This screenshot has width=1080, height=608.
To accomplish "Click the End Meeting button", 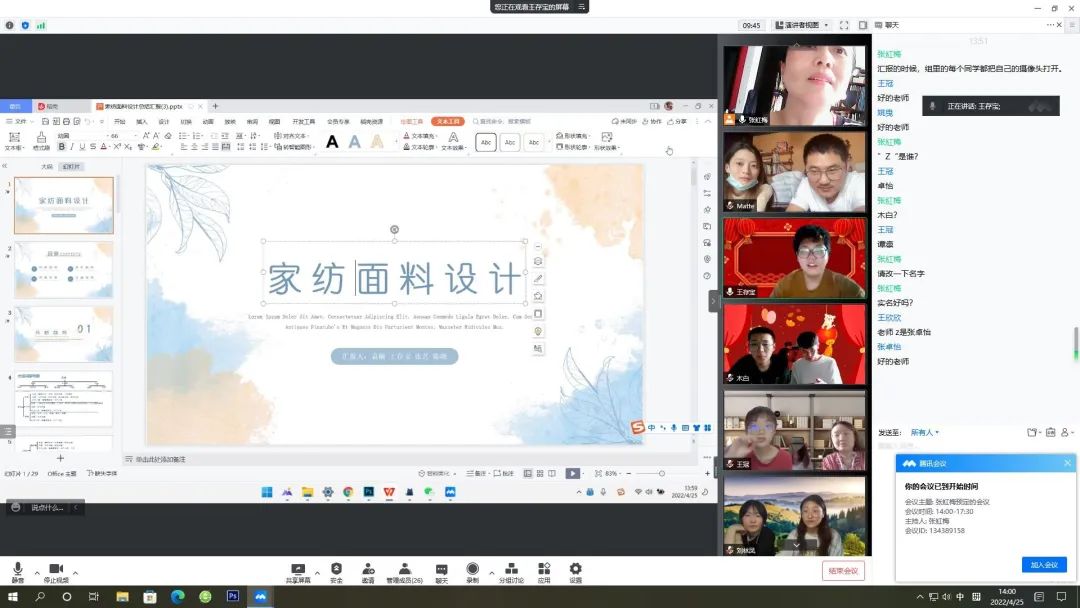I will pos(843,571).
